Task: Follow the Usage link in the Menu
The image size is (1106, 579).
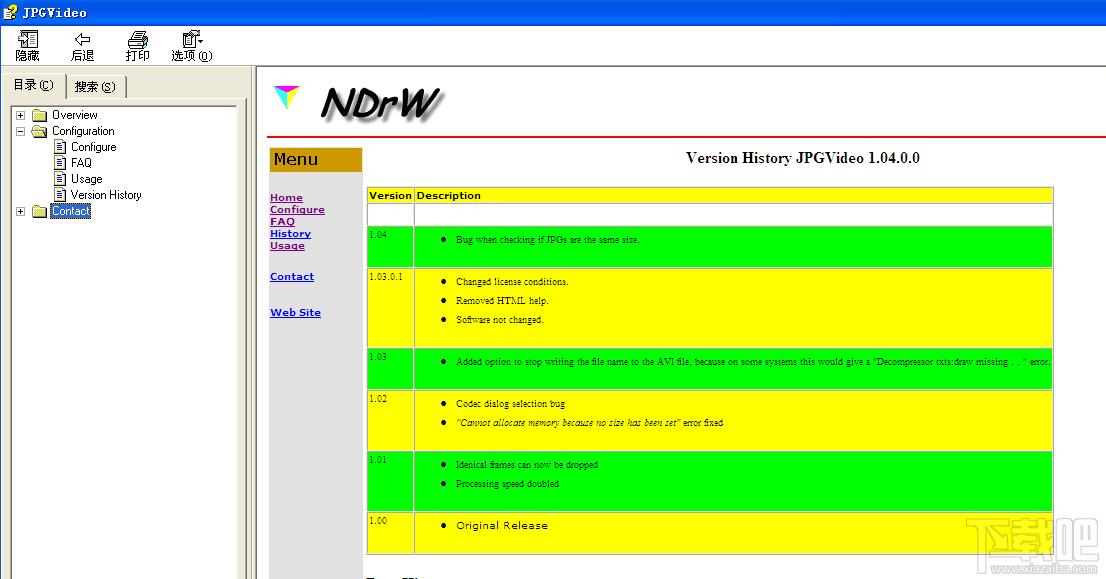Action: [288, 245]
